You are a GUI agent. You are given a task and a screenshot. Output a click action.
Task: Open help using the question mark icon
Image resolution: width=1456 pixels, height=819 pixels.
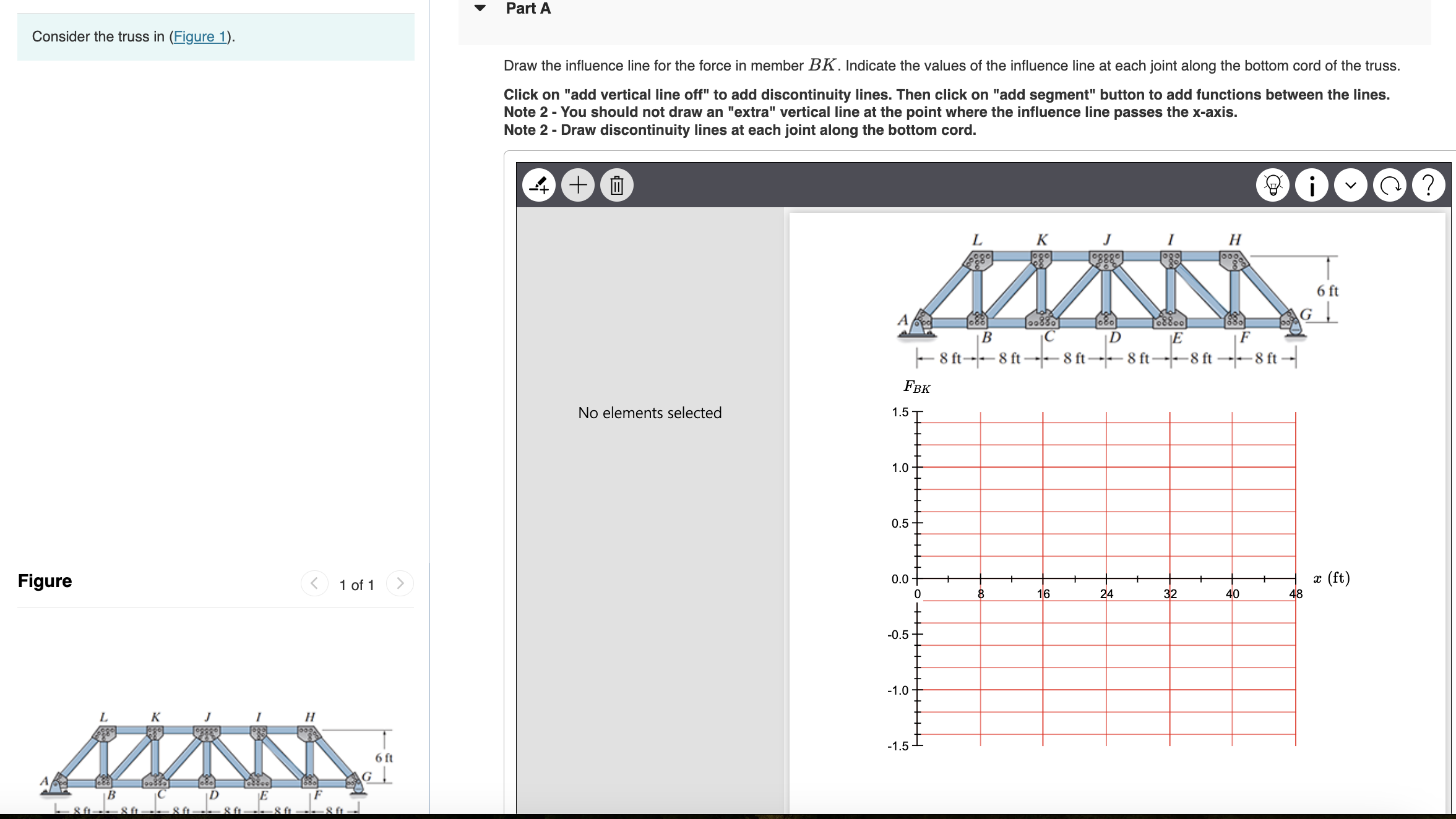coord(1429,185)
